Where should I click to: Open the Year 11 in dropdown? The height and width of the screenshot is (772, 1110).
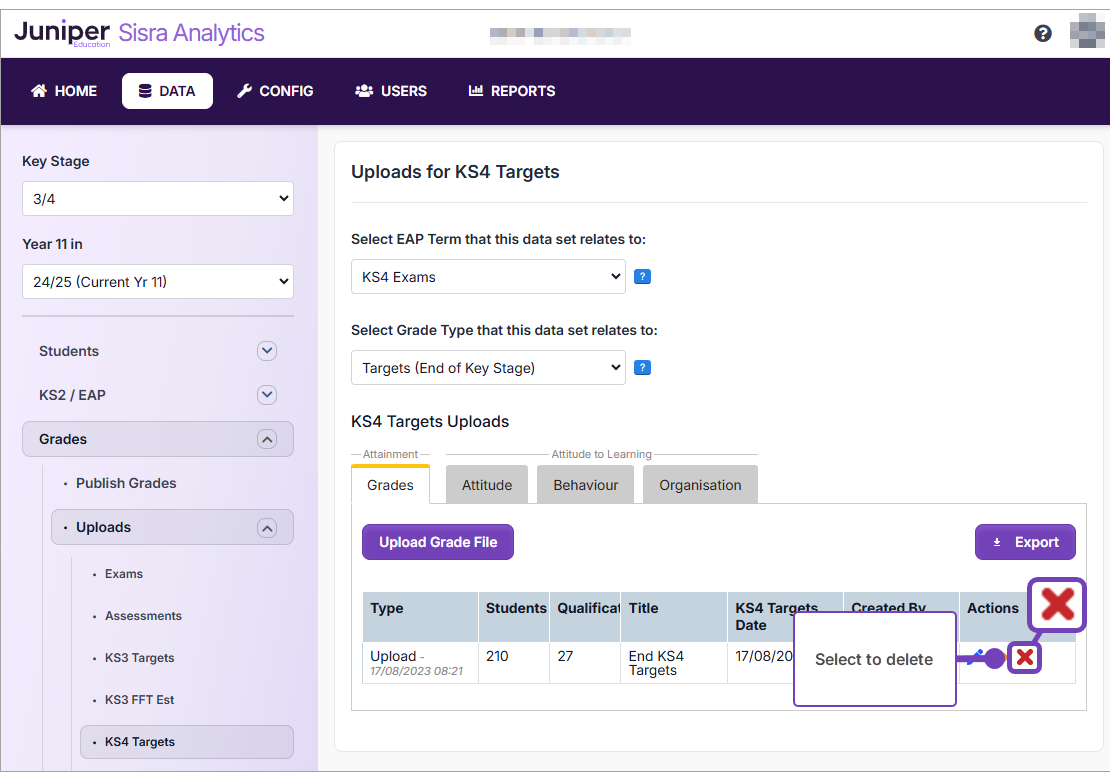pos(158,282)
